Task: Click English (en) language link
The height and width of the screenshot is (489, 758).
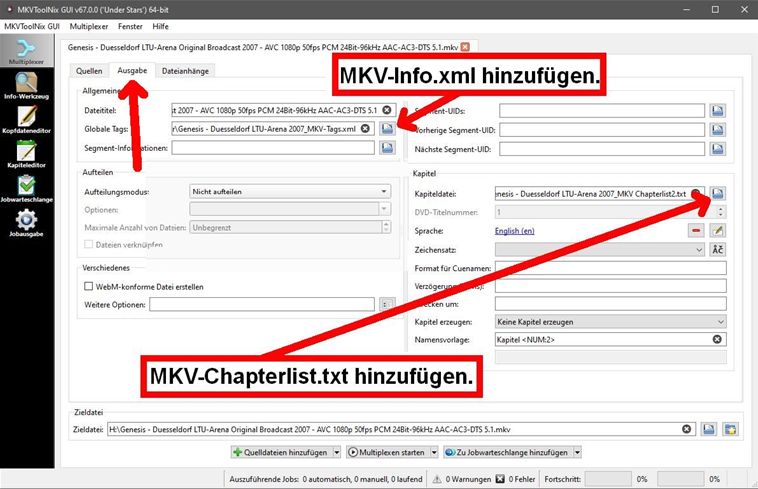Action: coord(514,231)
